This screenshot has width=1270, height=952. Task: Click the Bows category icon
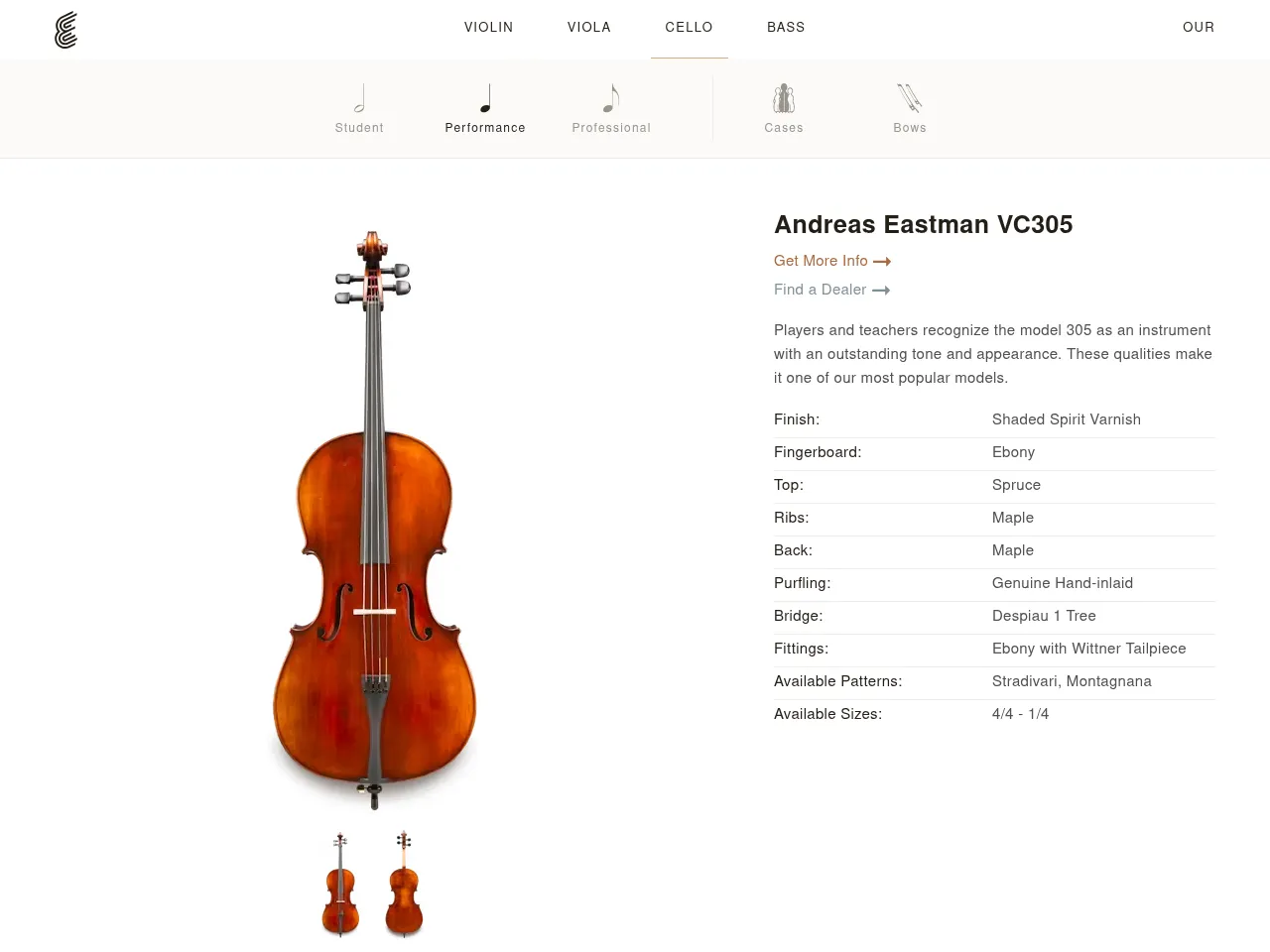pos(910,97)
